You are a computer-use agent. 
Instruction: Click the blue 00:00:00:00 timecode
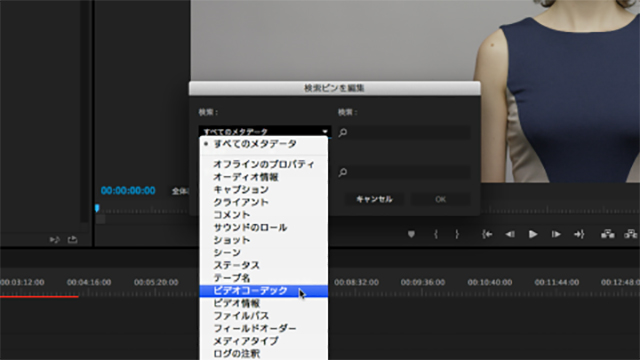128,191
